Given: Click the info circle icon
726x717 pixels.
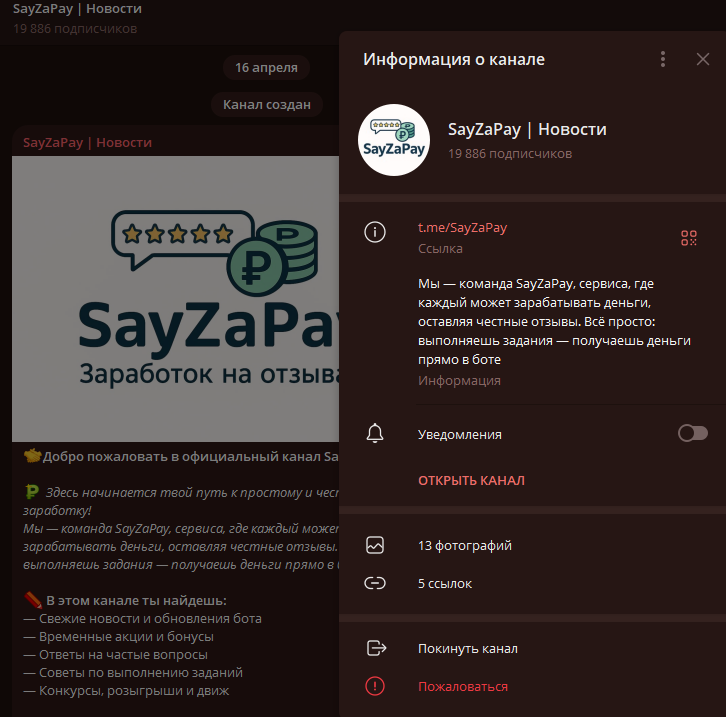Looking at the screenshot, I should tap(375, 232).
